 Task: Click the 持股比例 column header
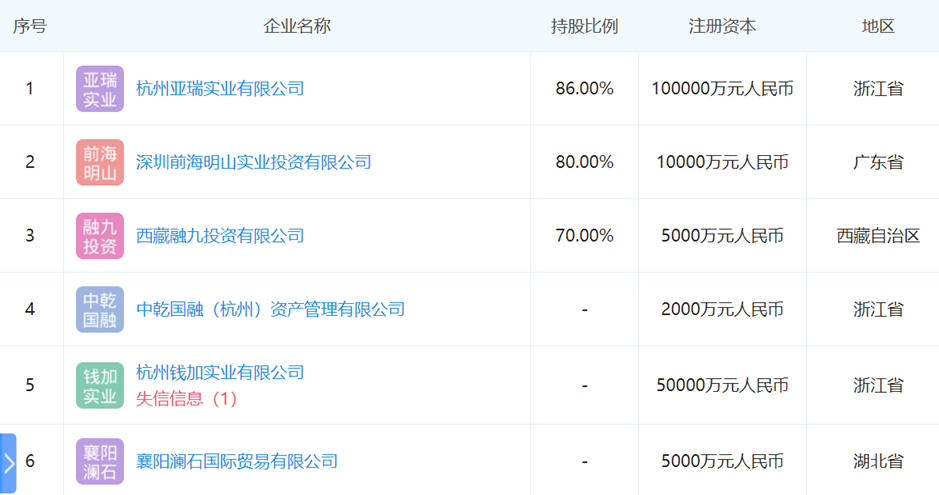[x=584, y=26]
